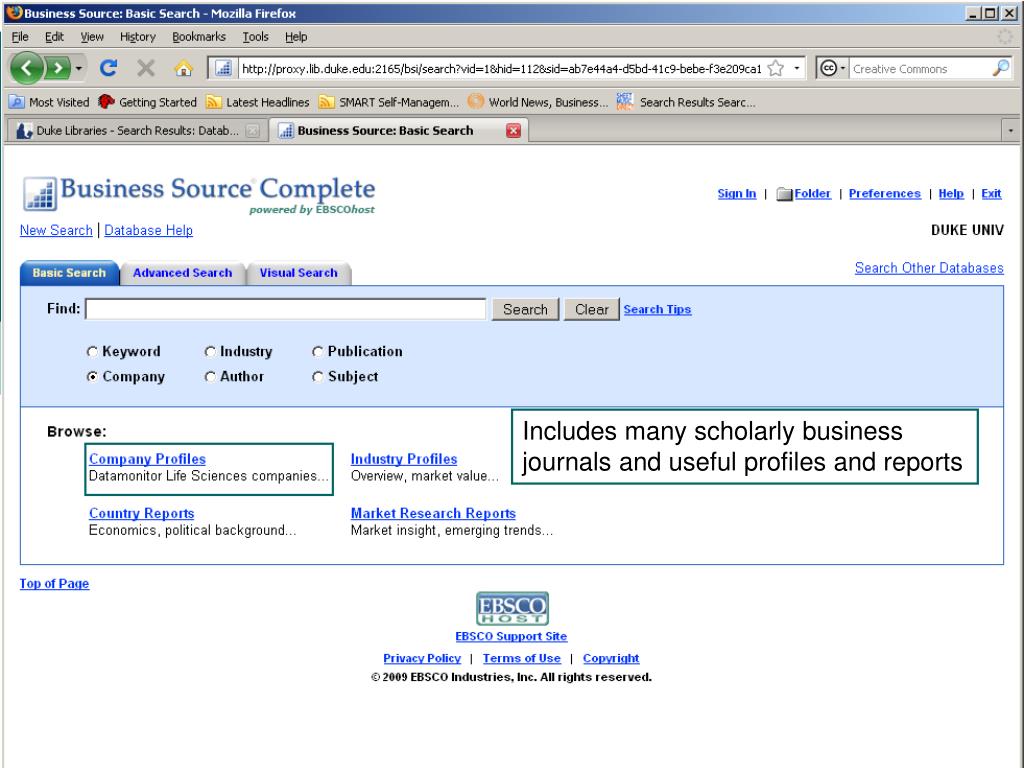Open the EBSCO Support Site link
Screen dimensions: 1024x768
click(x=511, y=636)
